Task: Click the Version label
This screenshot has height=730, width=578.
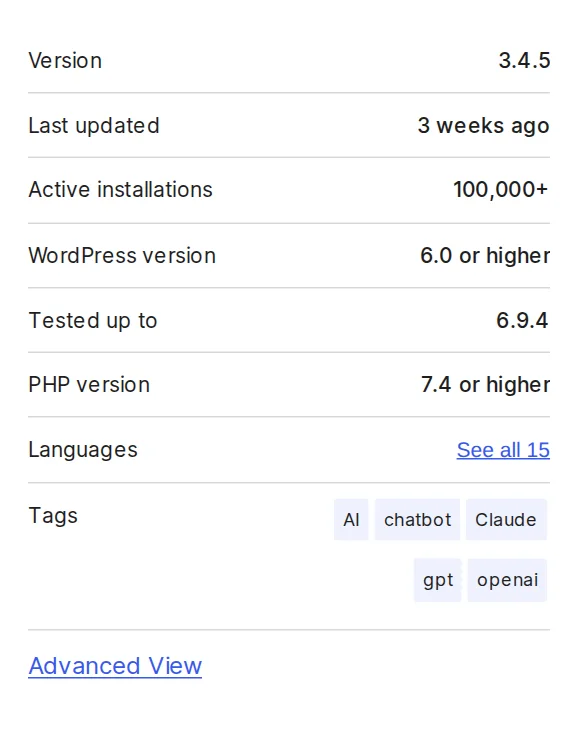Action: (x=65, y=61)
